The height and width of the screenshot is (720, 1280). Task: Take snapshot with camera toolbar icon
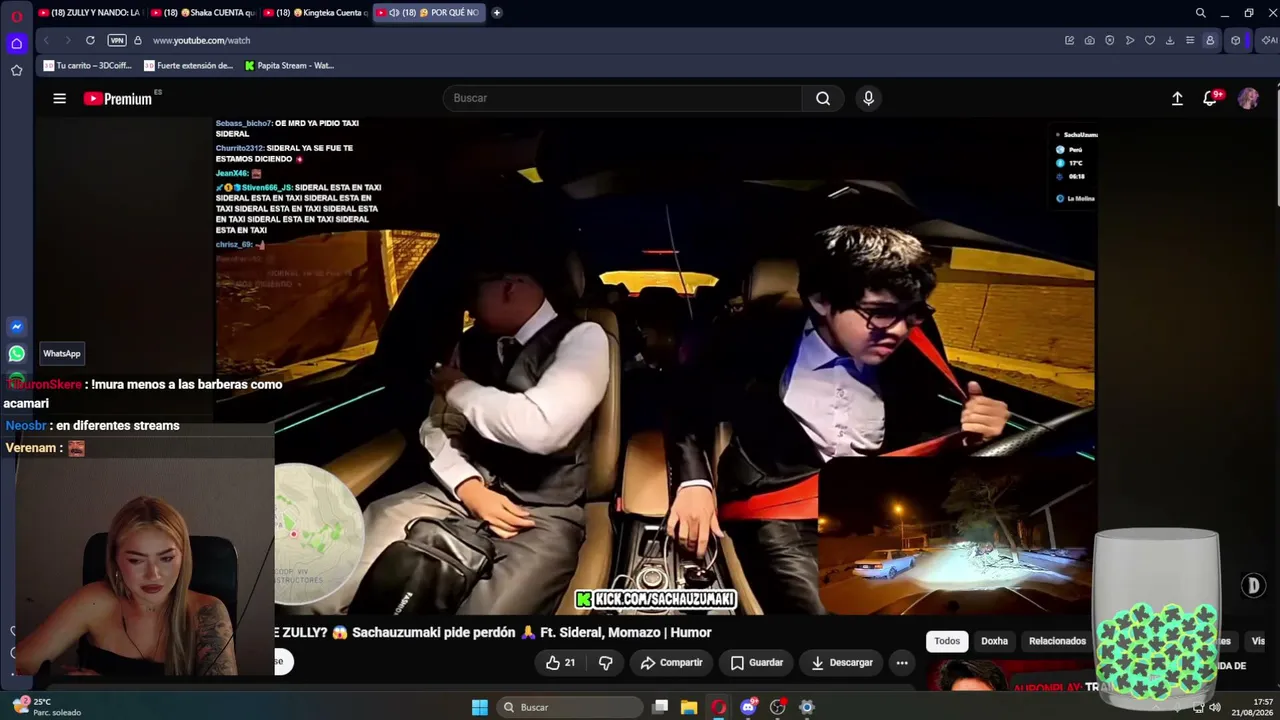coord(1089,40)
